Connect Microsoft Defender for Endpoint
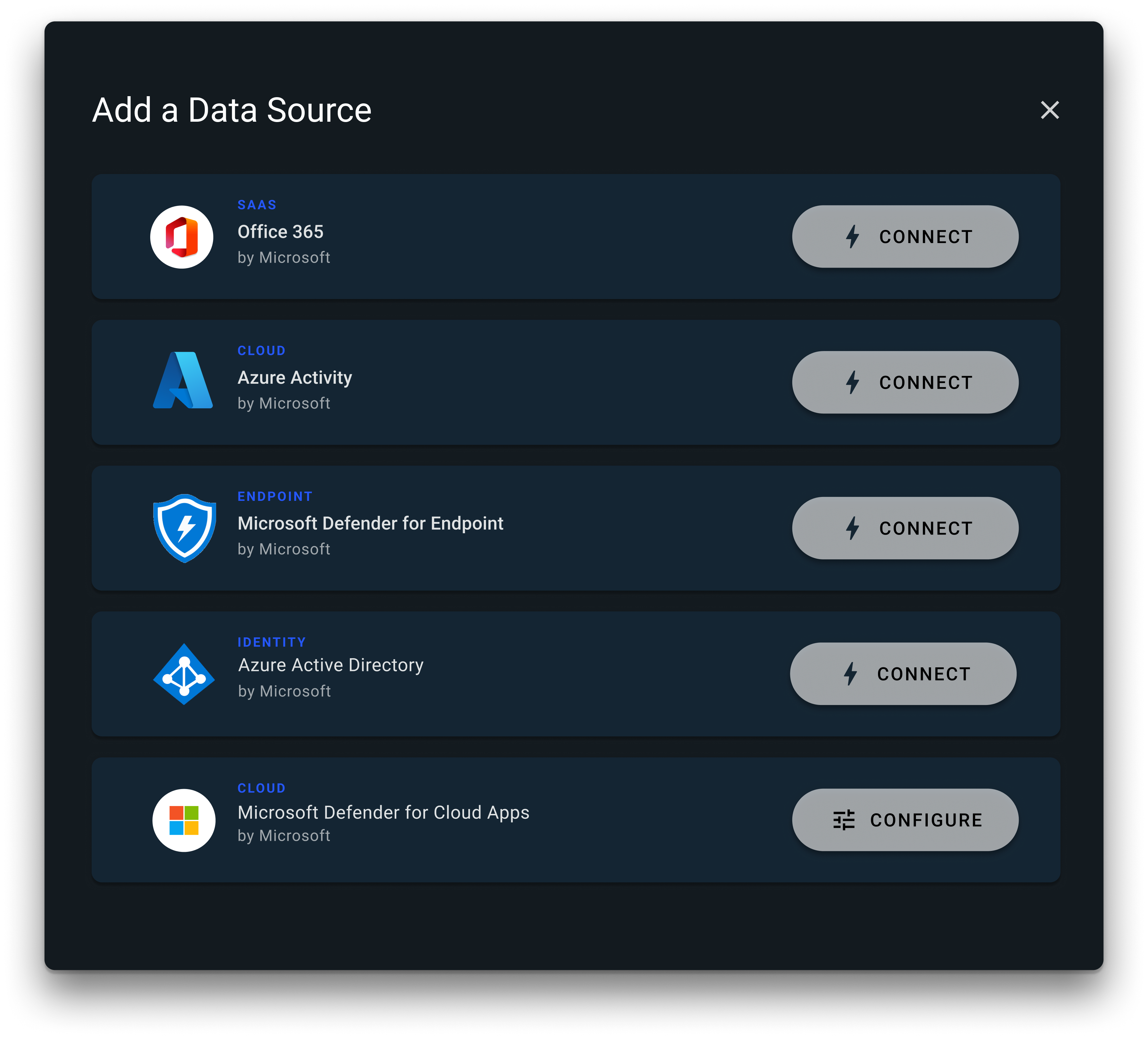 point(906,528)
